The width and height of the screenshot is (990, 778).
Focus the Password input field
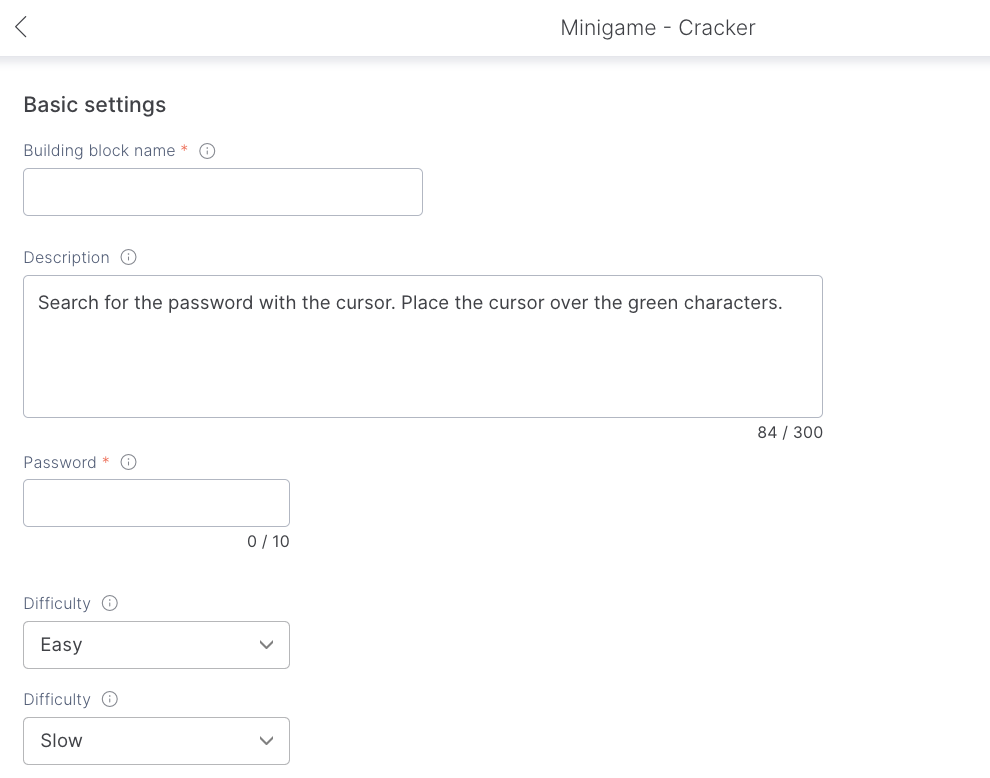[156, 503]
